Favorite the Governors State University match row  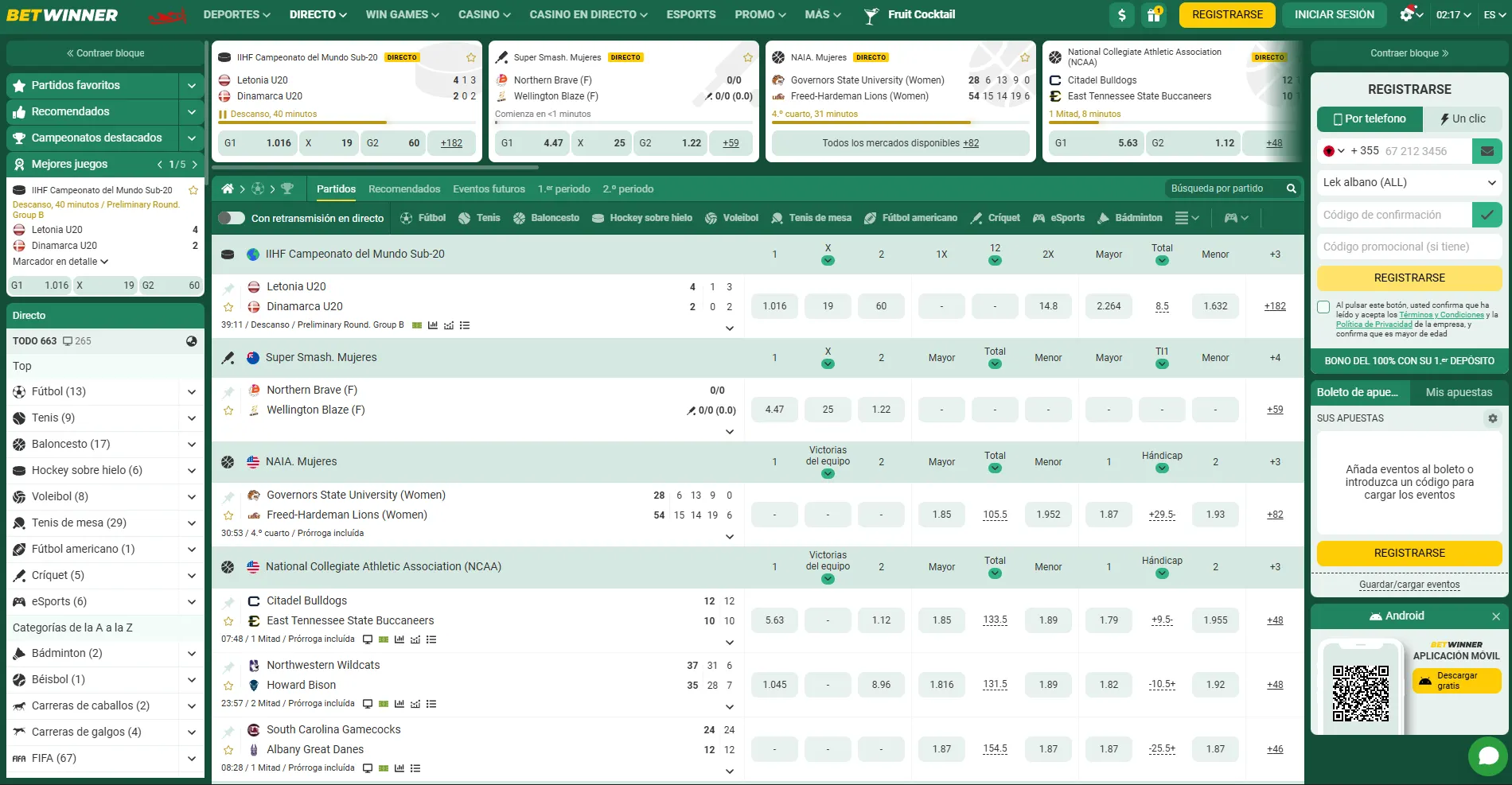228,515
